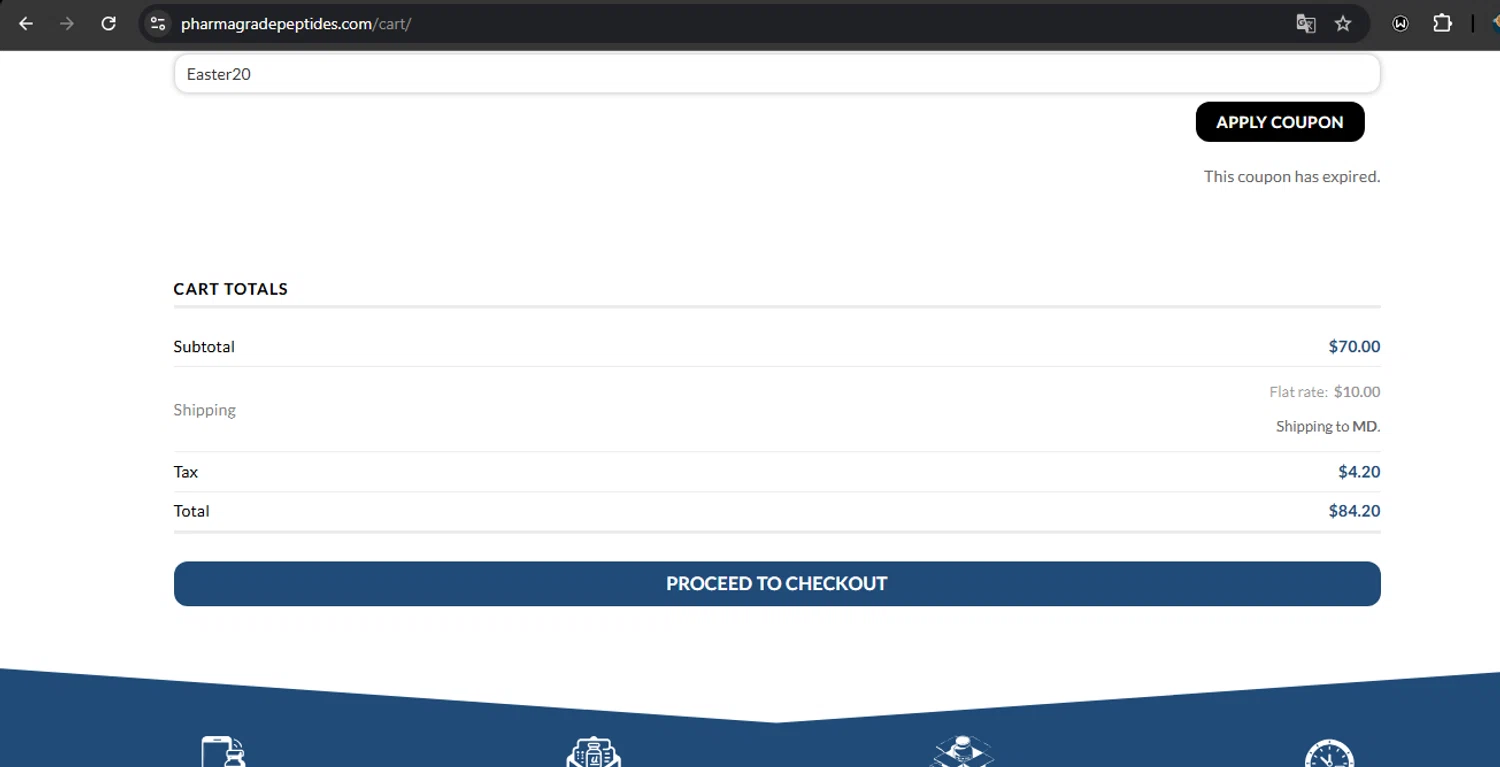The width and height of the screenshot is (1500, 767).
Task: Focus the address bar URL
Action: tap(296, 23)
